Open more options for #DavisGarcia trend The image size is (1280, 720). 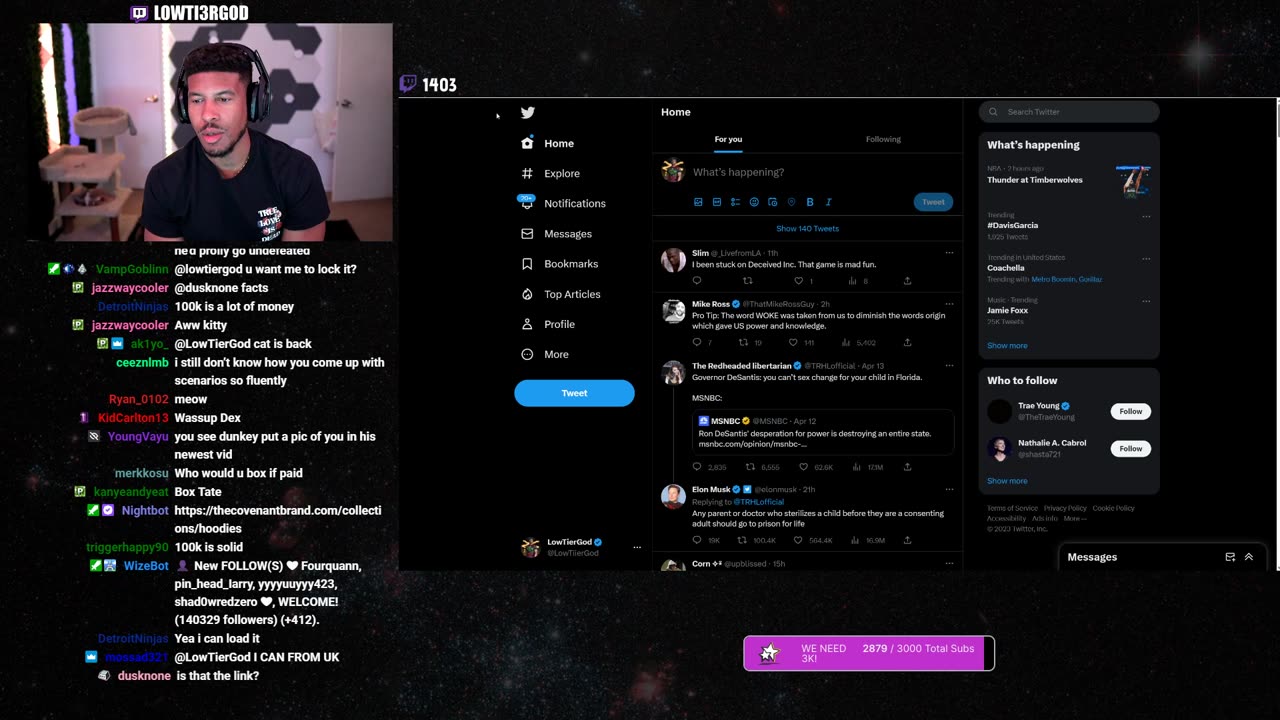tap(1146, 216)
